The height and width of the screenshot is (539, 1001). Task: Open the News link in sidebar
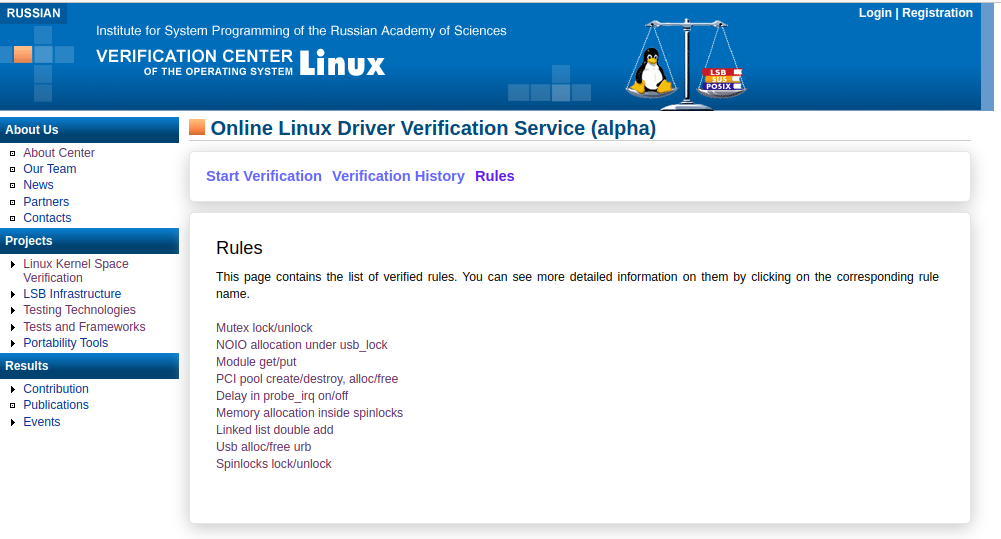click(x=38, y=185)
